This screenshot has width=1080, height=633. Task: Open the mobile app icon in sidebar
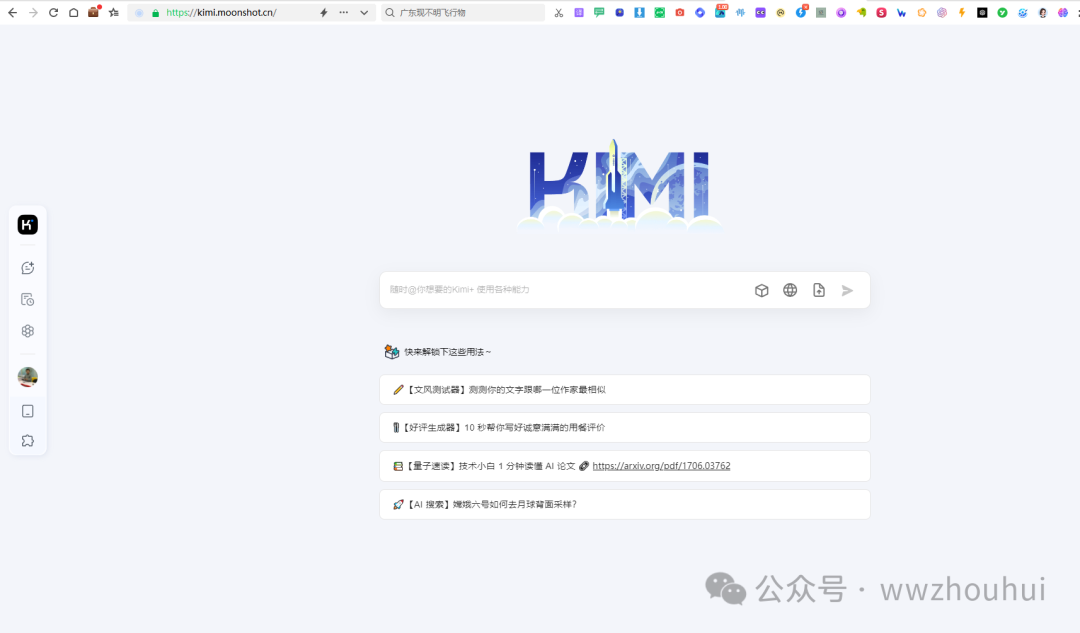tap(28, 411)
